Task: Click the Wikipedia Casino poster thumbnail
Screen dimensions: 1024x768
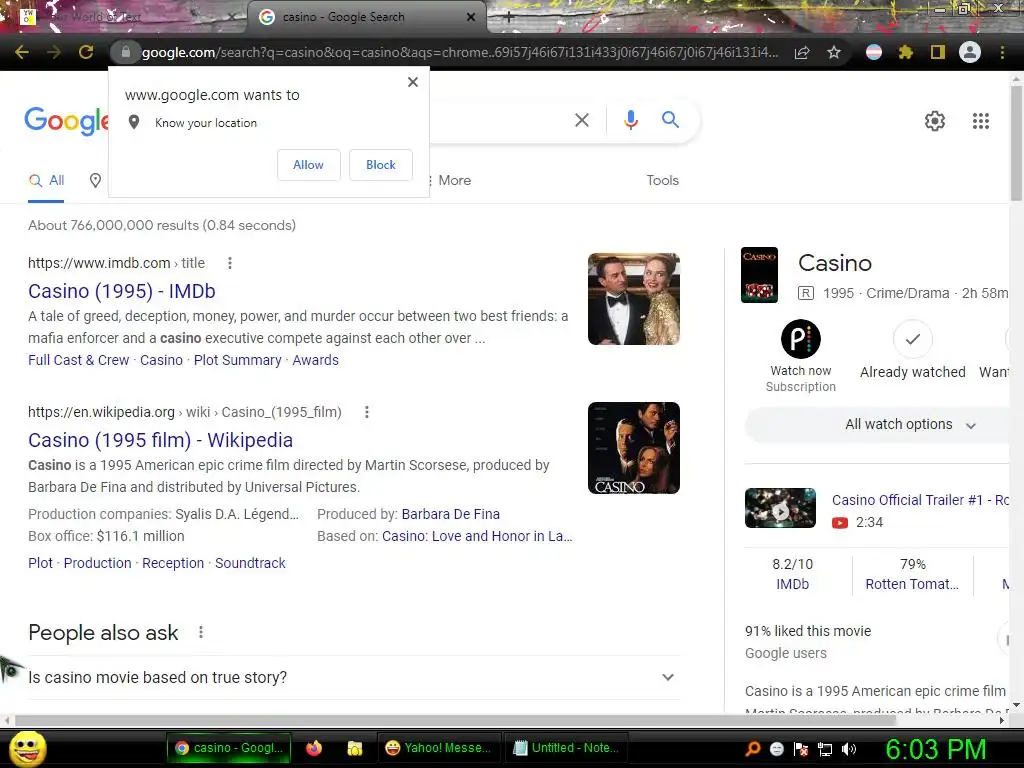Action: coord(633,448)
